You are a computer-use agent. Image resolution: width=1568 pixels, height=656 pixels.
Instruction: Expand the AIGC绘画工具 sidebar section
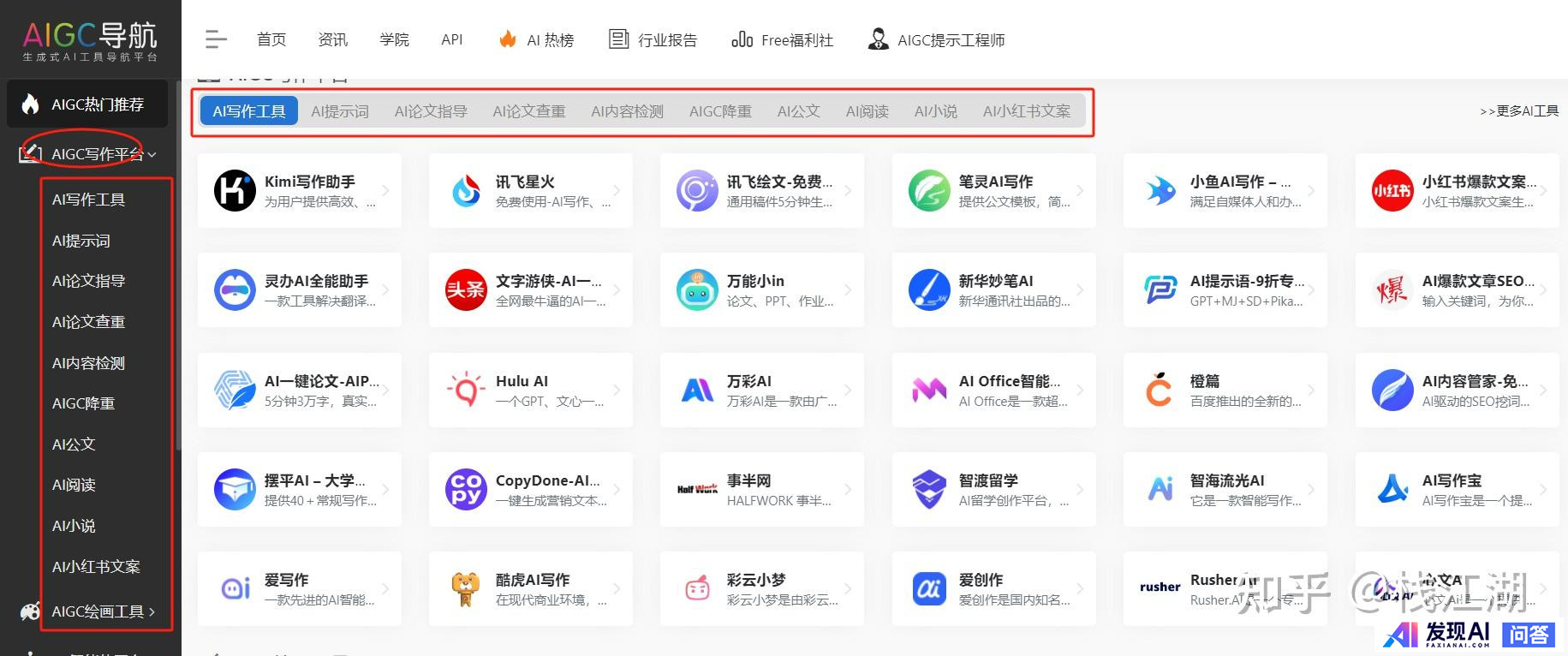coord(152,611)
